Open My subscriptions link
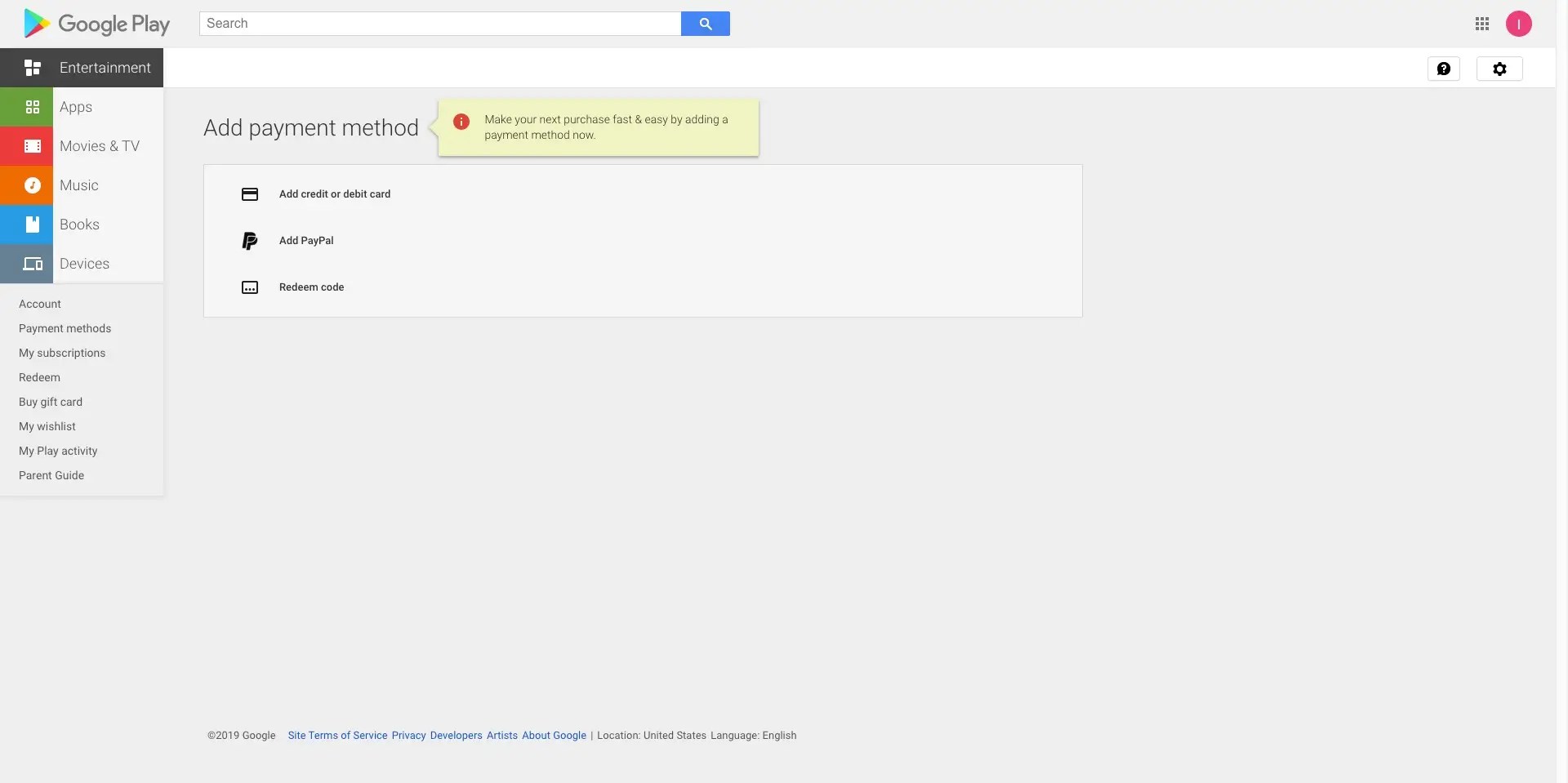 pyautogui.click(x=62, y=353)
